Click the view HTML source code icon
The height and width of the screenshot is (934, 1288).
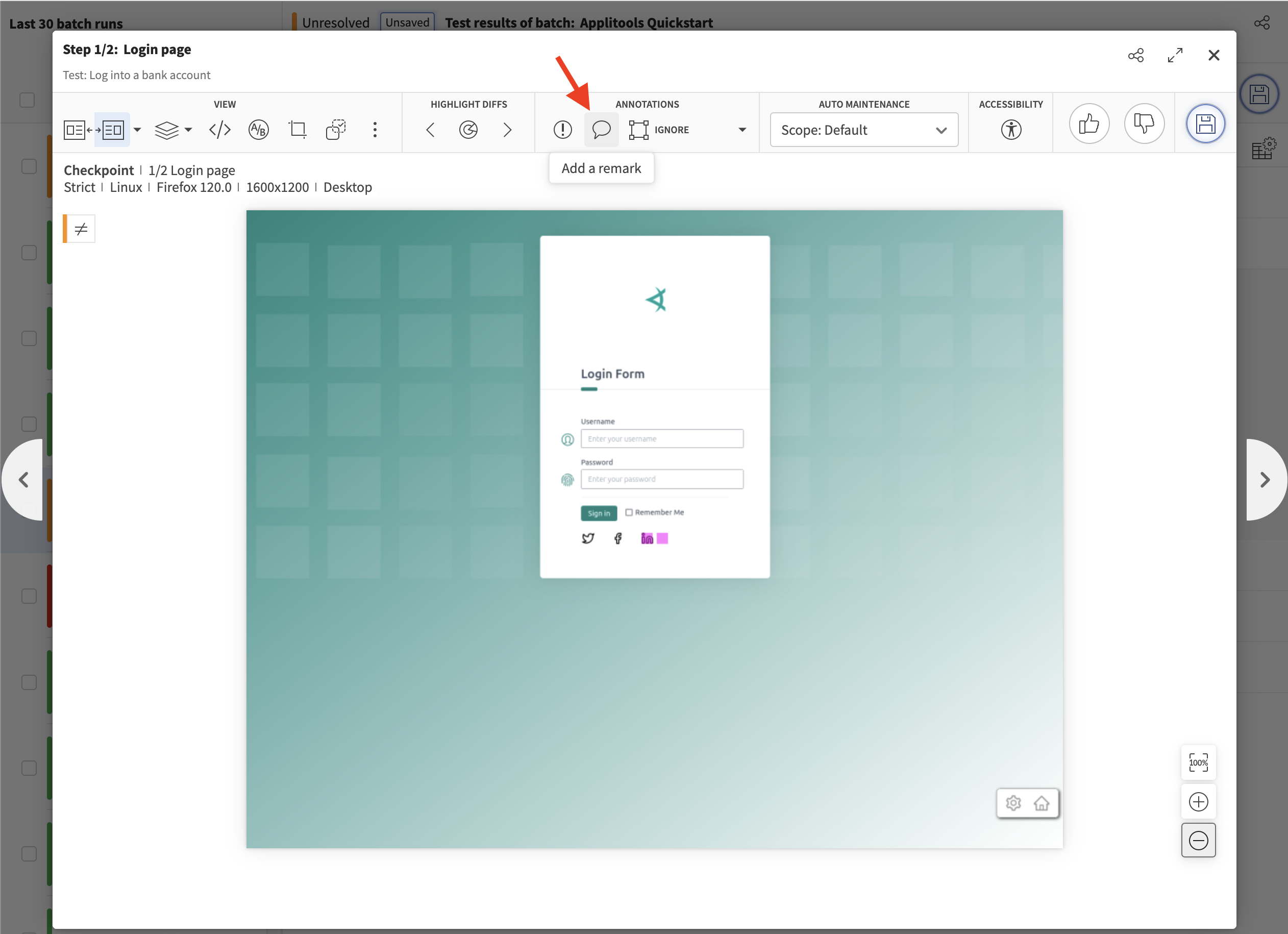coord(220,130)
